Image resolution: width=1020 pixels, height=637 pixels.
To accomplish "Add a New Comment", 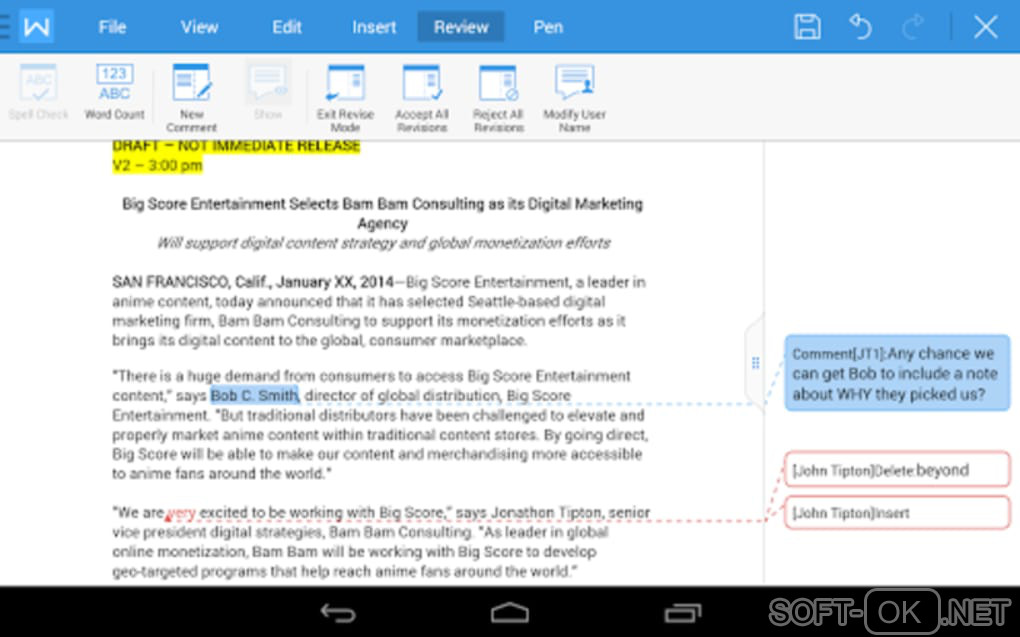I will [x=191, y=98].
